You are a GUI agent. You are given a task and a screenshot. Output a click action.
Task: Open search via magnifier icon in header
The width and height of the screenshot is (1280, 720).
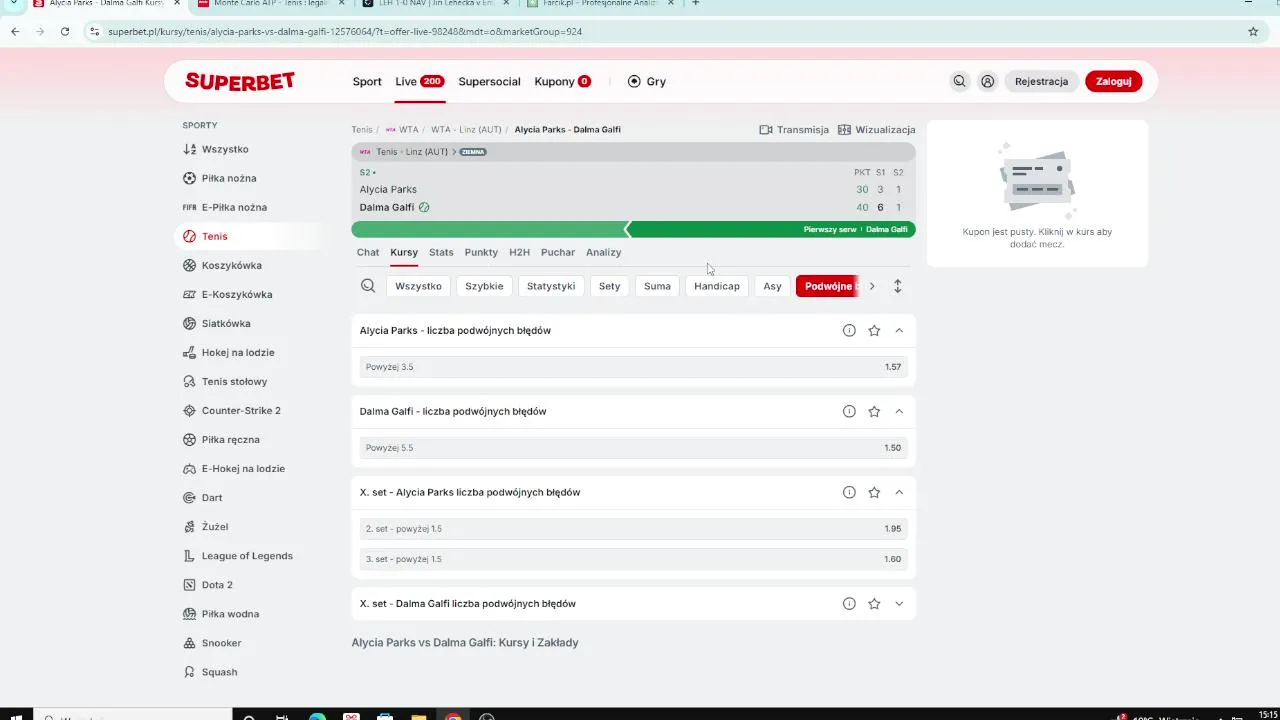pyautogui.click(x=959, y=82)
